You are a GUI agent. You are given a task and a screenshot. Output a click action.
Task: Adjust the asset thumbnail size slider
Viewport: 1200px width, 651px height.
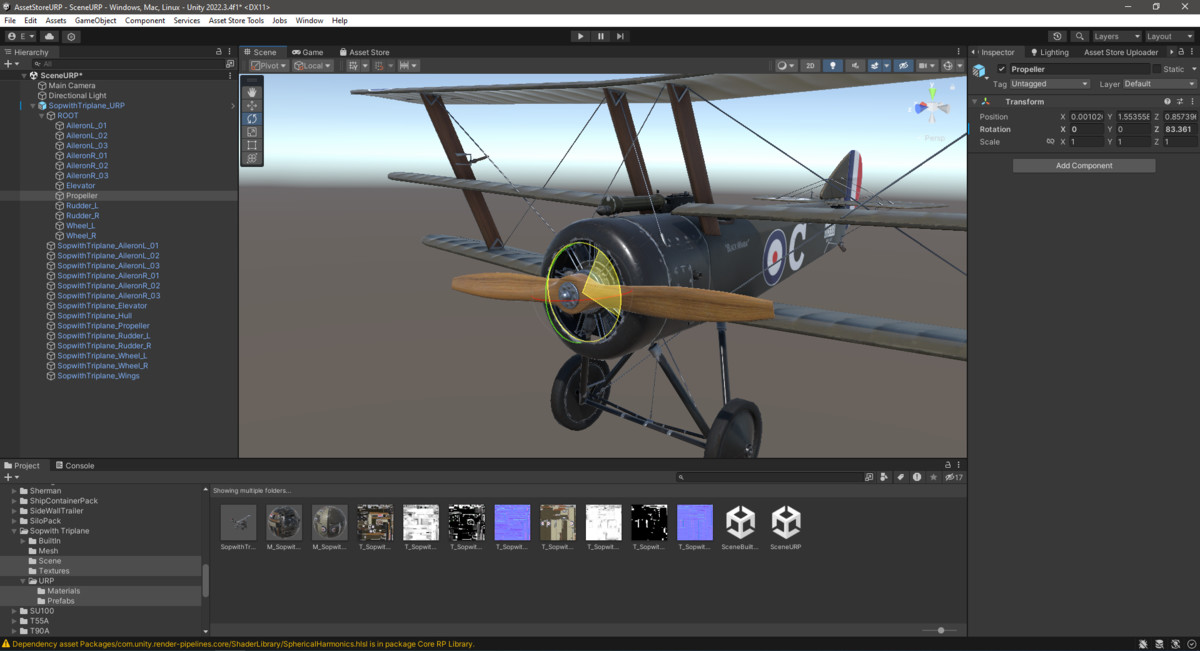point(940,630)
